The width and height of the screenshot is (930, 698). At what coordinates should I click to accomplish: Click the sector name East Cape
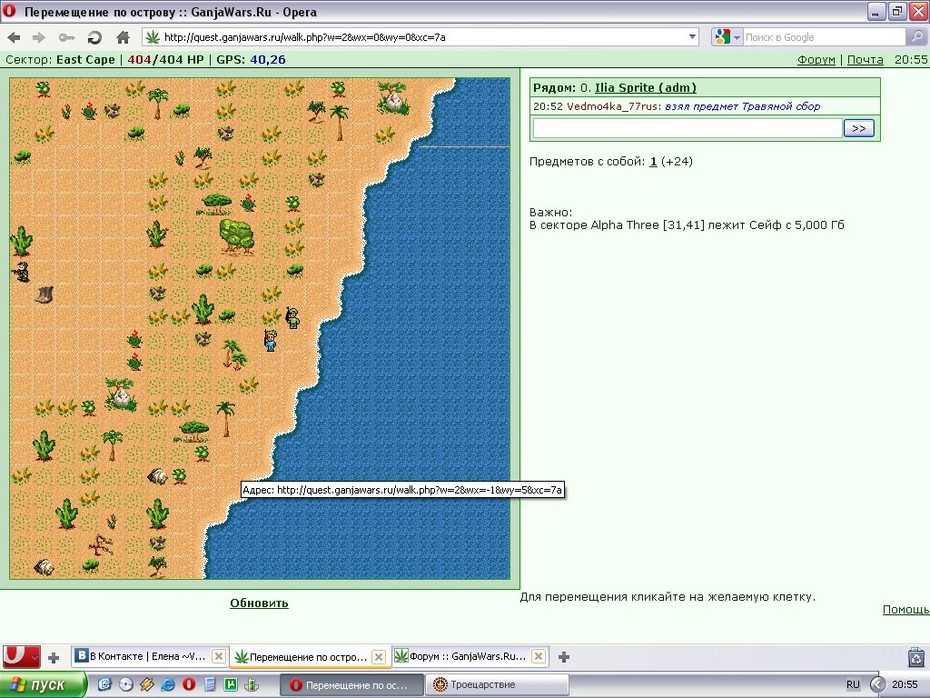(85, 59)
